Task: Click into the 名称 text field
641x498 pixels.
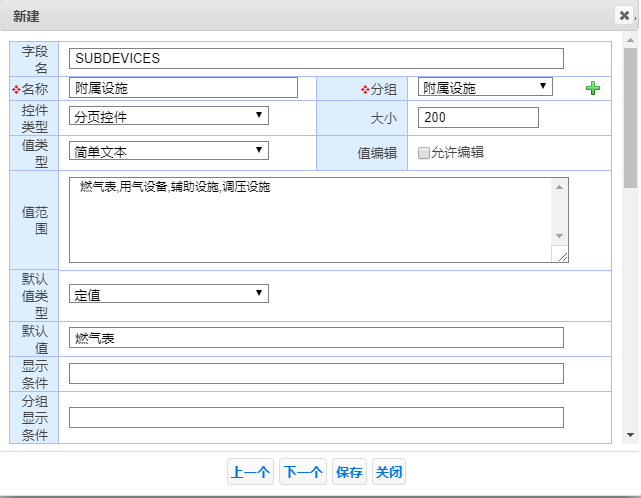Action: click(183, 88)
